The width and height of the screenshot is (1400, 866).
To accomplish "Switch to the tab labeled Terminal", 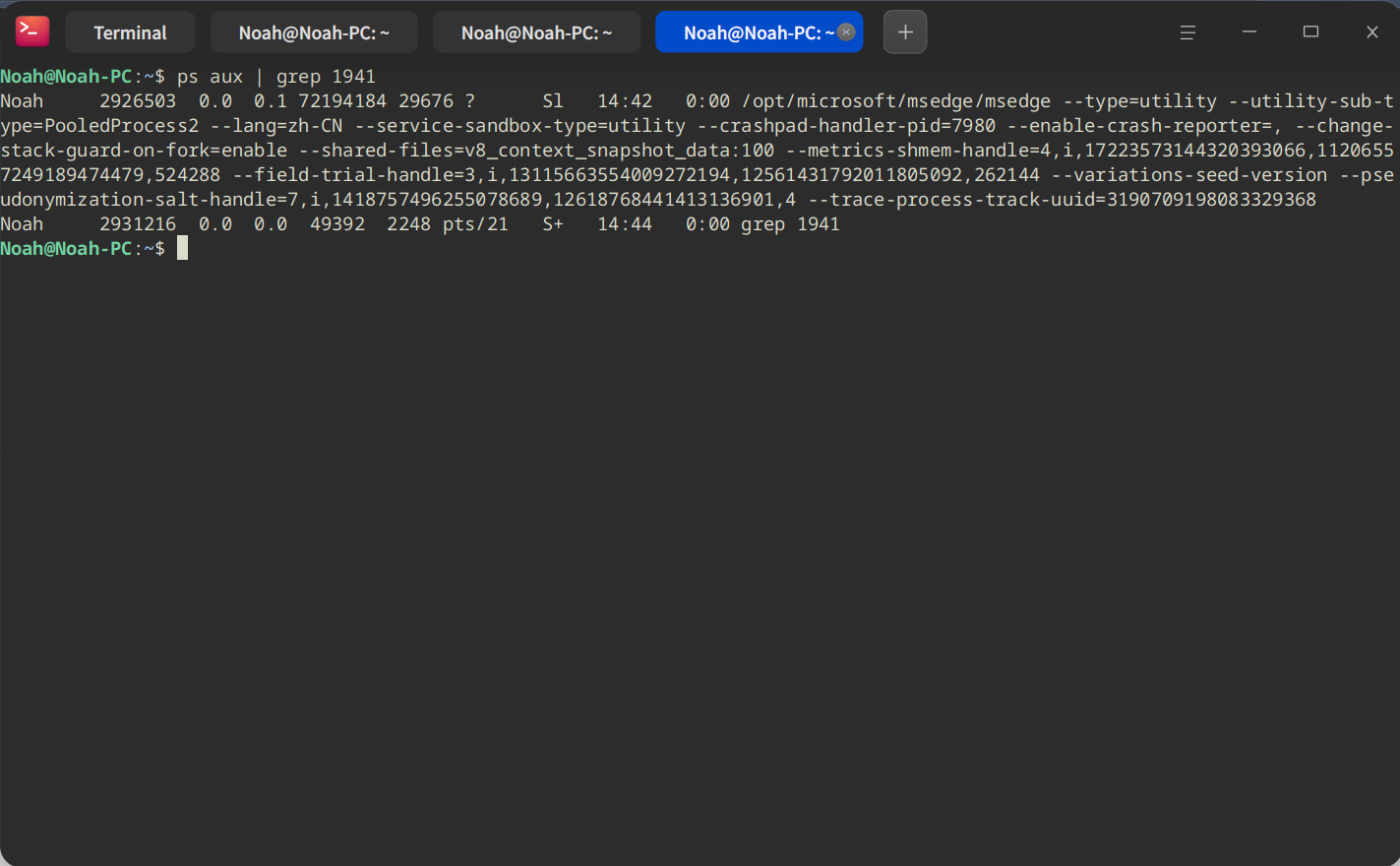I will 130,32.
